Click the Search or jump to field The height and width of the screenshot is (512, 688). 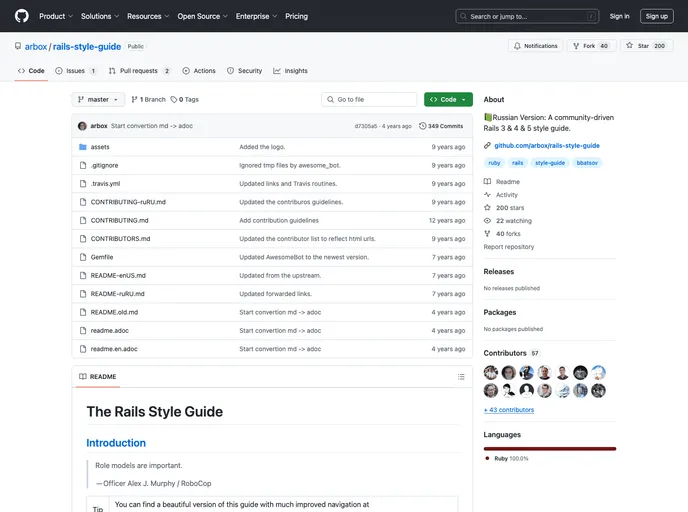coord(527,16)
